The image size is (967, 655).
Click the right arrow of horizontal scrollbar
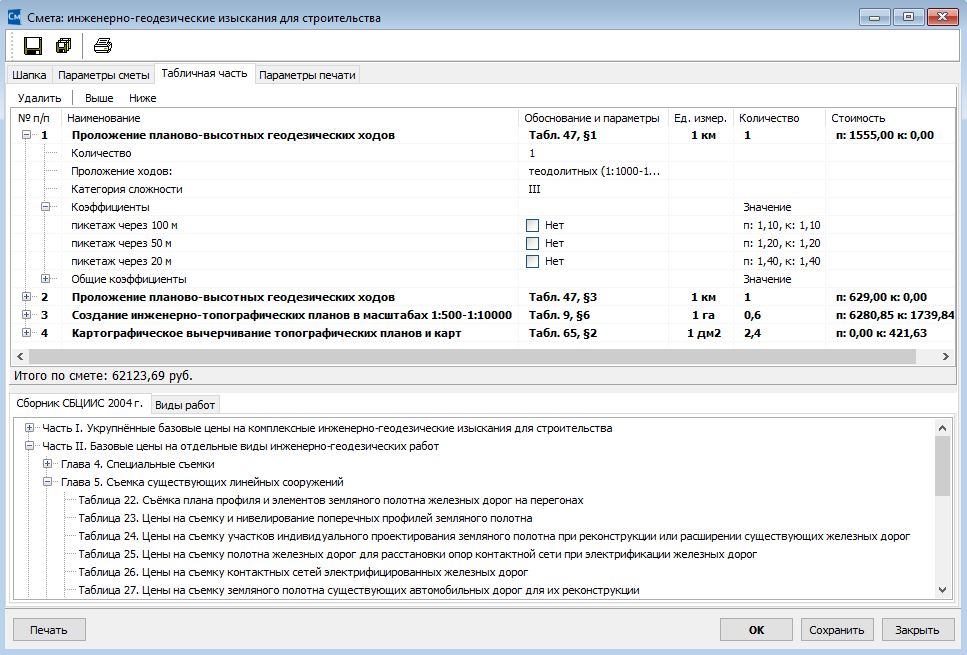coord(945,356)
